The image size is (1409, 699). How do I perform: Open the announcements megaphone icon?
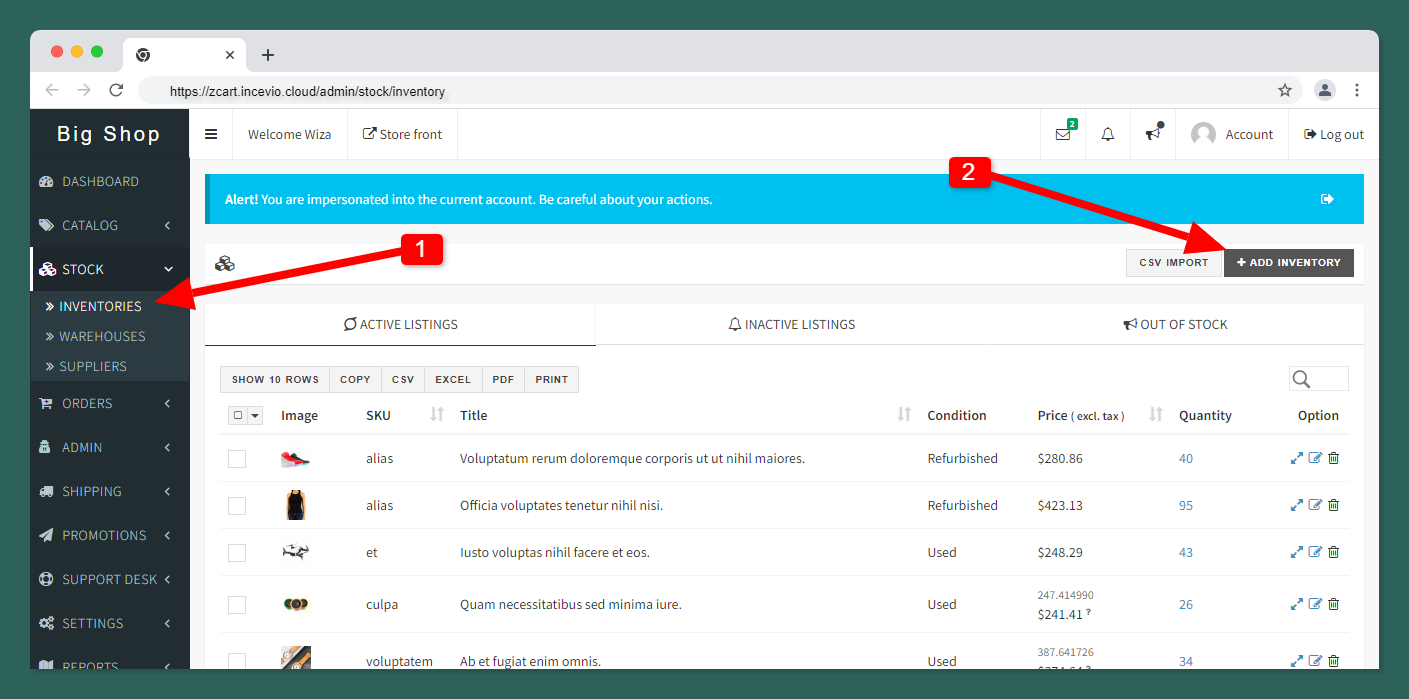click(x=1153, y=134)
